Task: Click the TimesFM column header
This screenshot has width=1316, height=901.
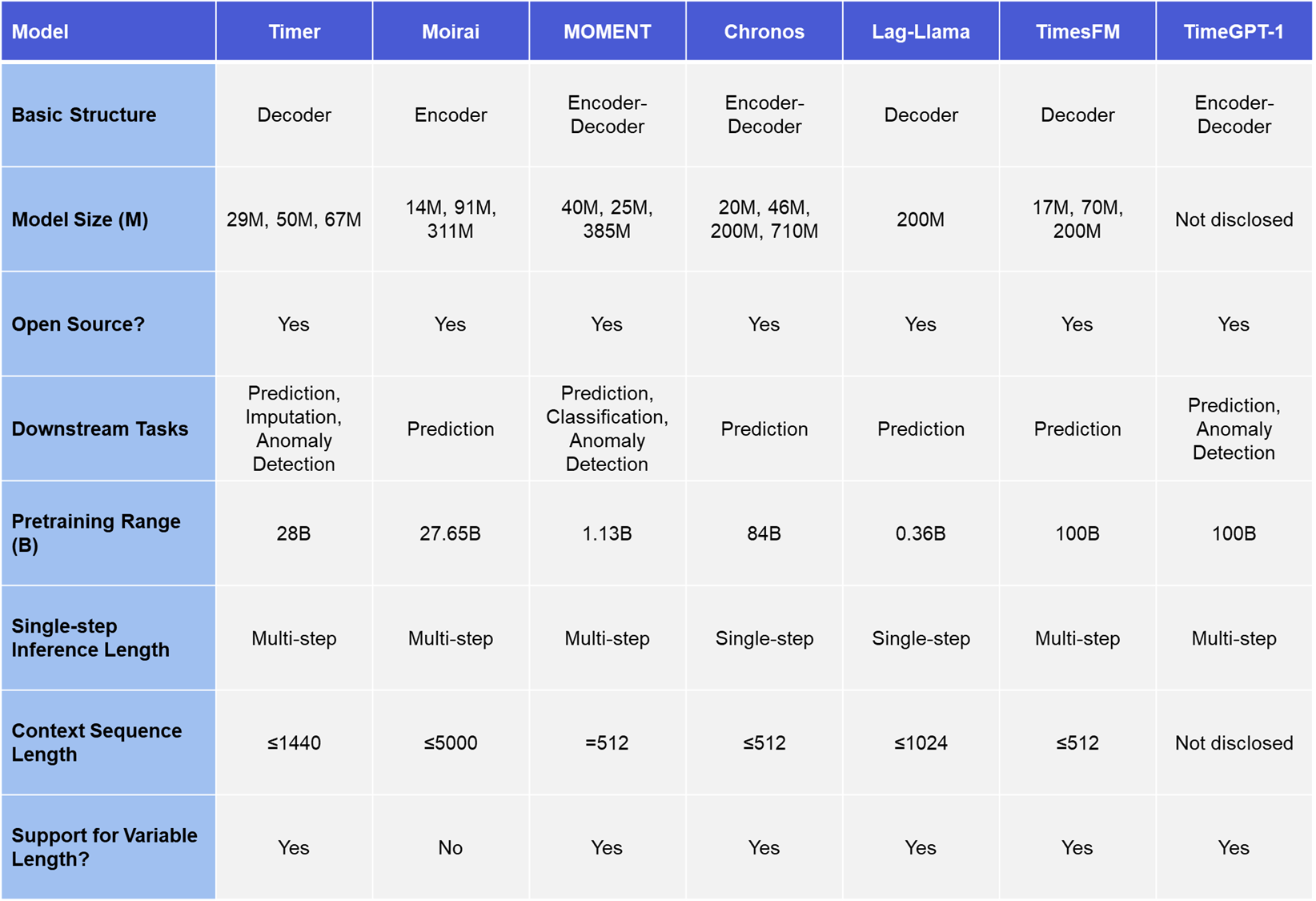Action: (1077, 30)
